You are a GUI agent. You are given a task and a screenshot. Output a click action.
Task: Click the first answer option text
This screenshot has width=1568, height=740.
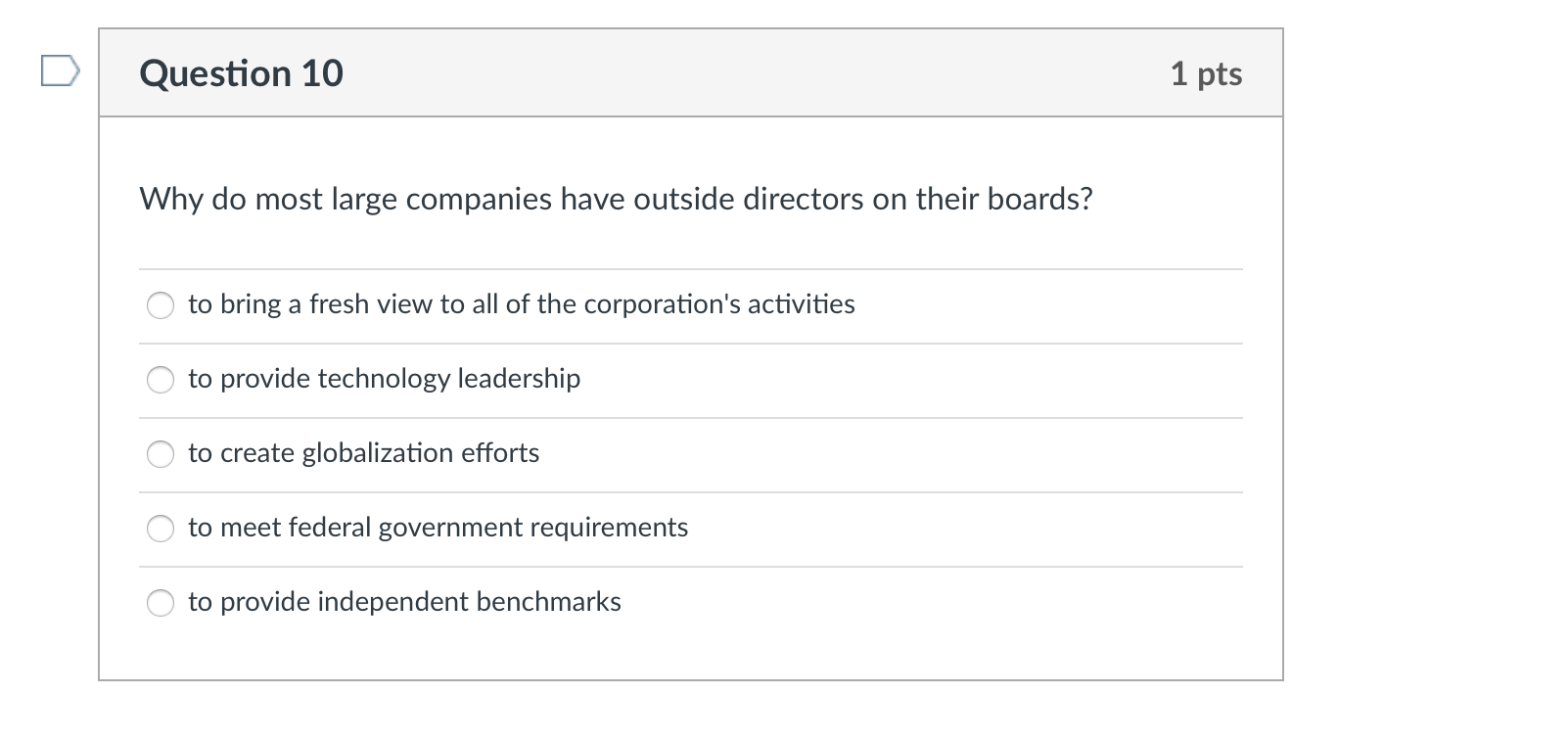click(x=522, y=304)
